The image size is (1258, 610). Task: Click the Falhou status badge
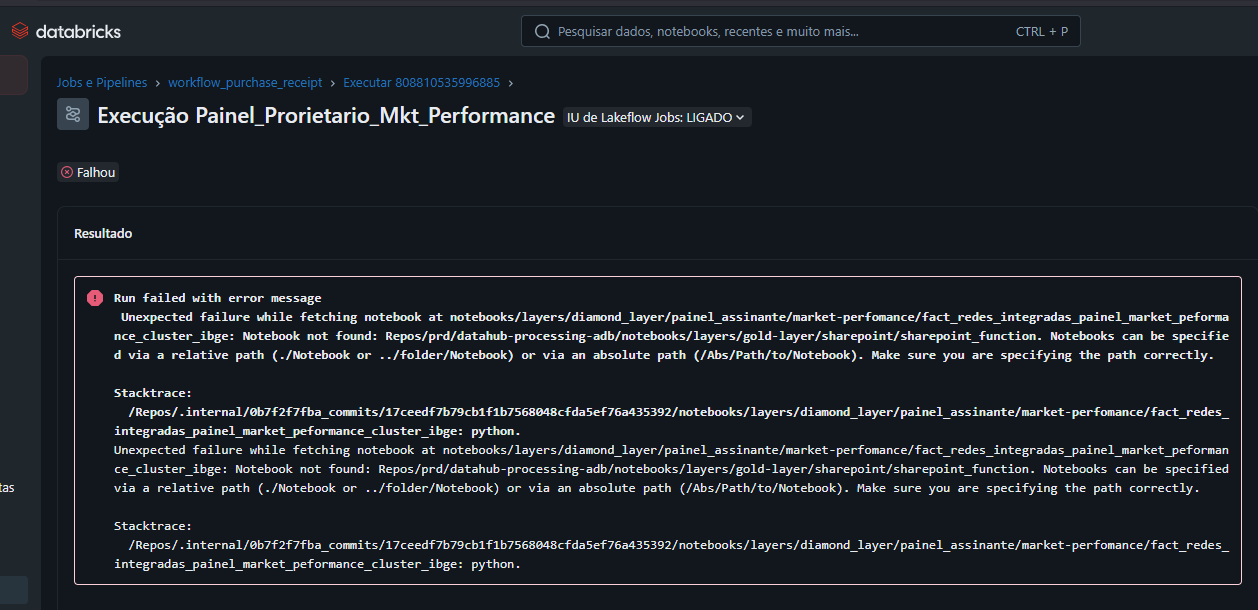pos(89,172)
